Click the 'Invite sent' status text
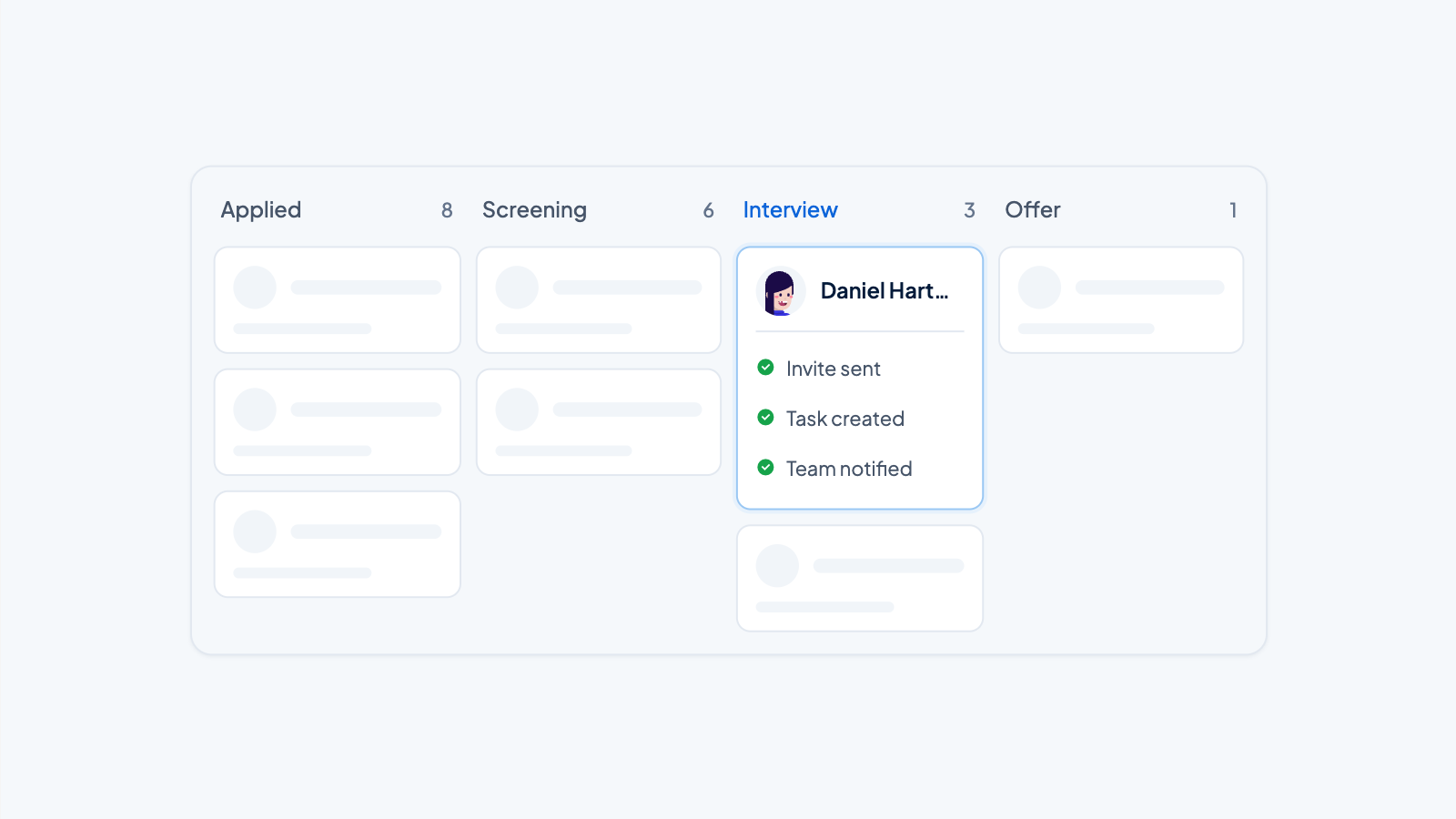This screenshot has width=1456, height=819. pyautogui.click(x=834, y=369)
